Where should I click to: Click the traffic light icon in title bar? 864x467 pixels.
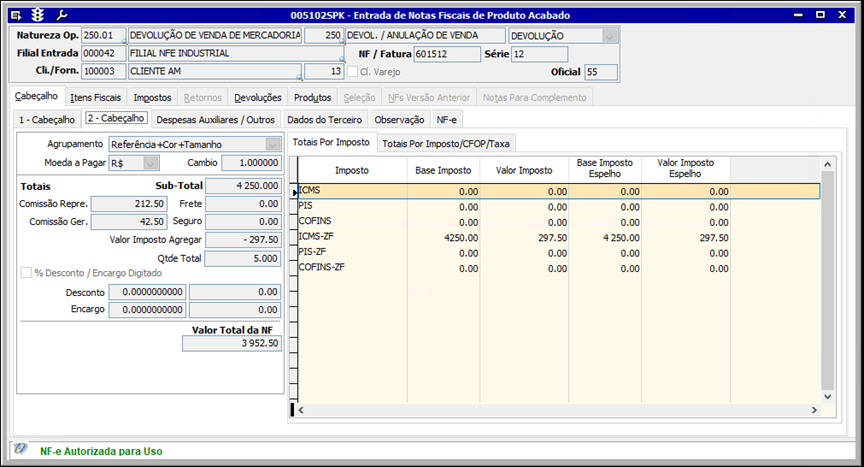(x=38, y=15)
